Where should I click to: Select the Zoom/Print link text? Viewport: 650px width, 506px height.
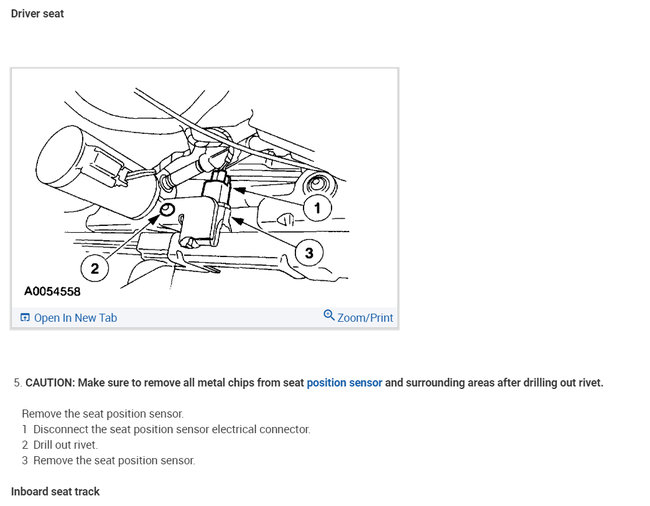pyautogui.click(x=365, y=318)
